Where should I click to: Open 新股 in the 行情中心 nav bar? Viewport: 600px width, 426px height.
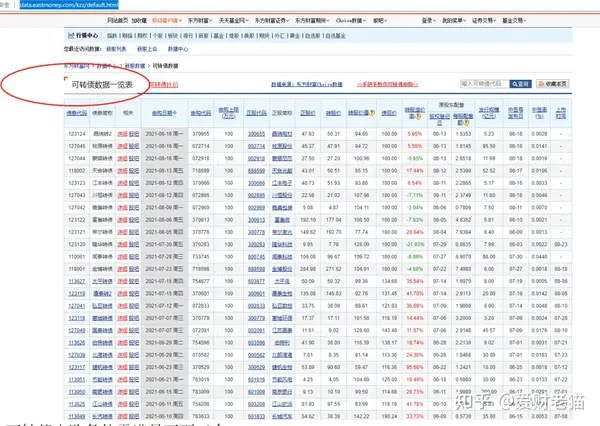pos(204,36)
